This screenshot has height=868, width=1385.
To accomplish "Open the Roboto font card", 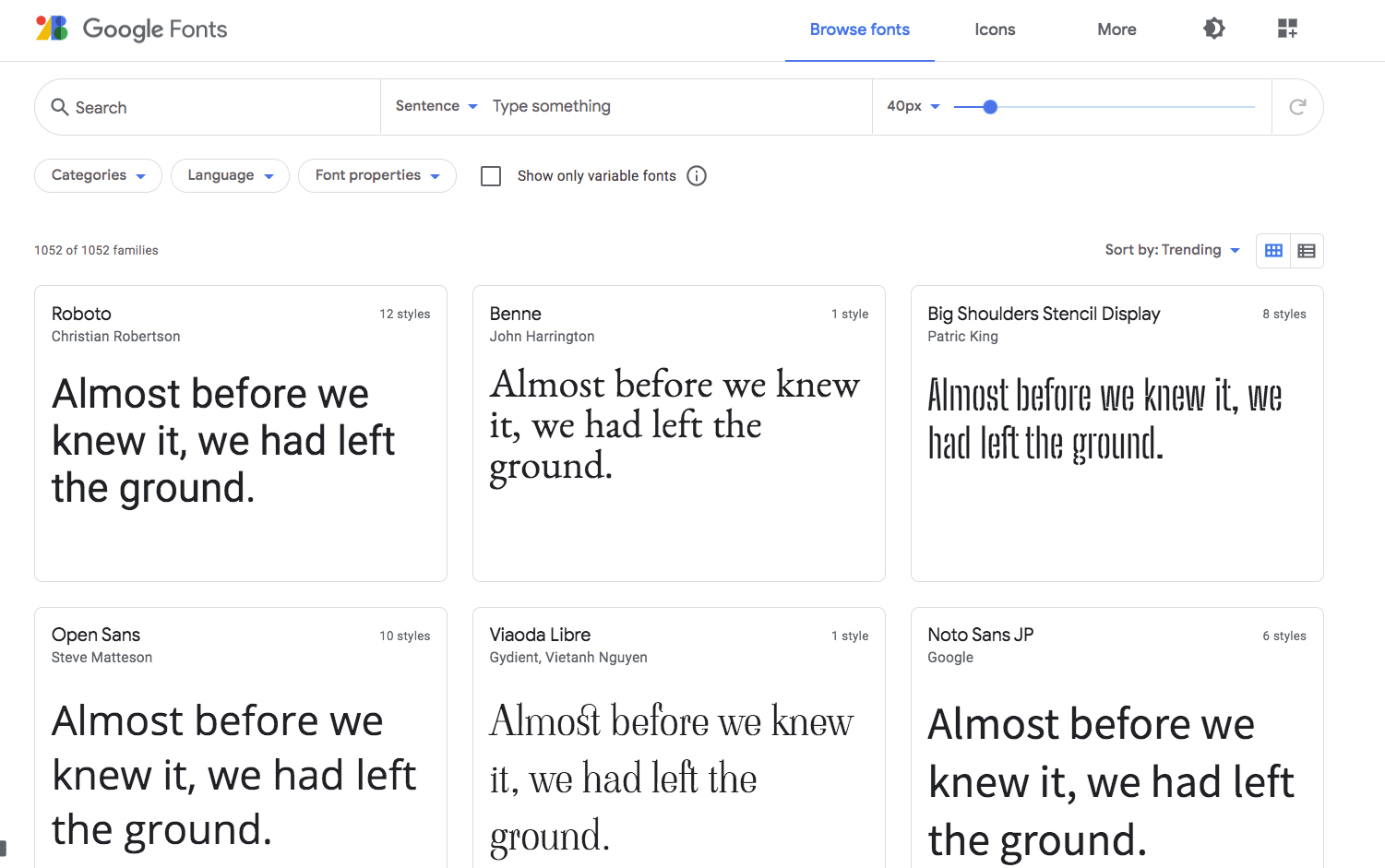I will pyautogui.click(x=240, y=433).
